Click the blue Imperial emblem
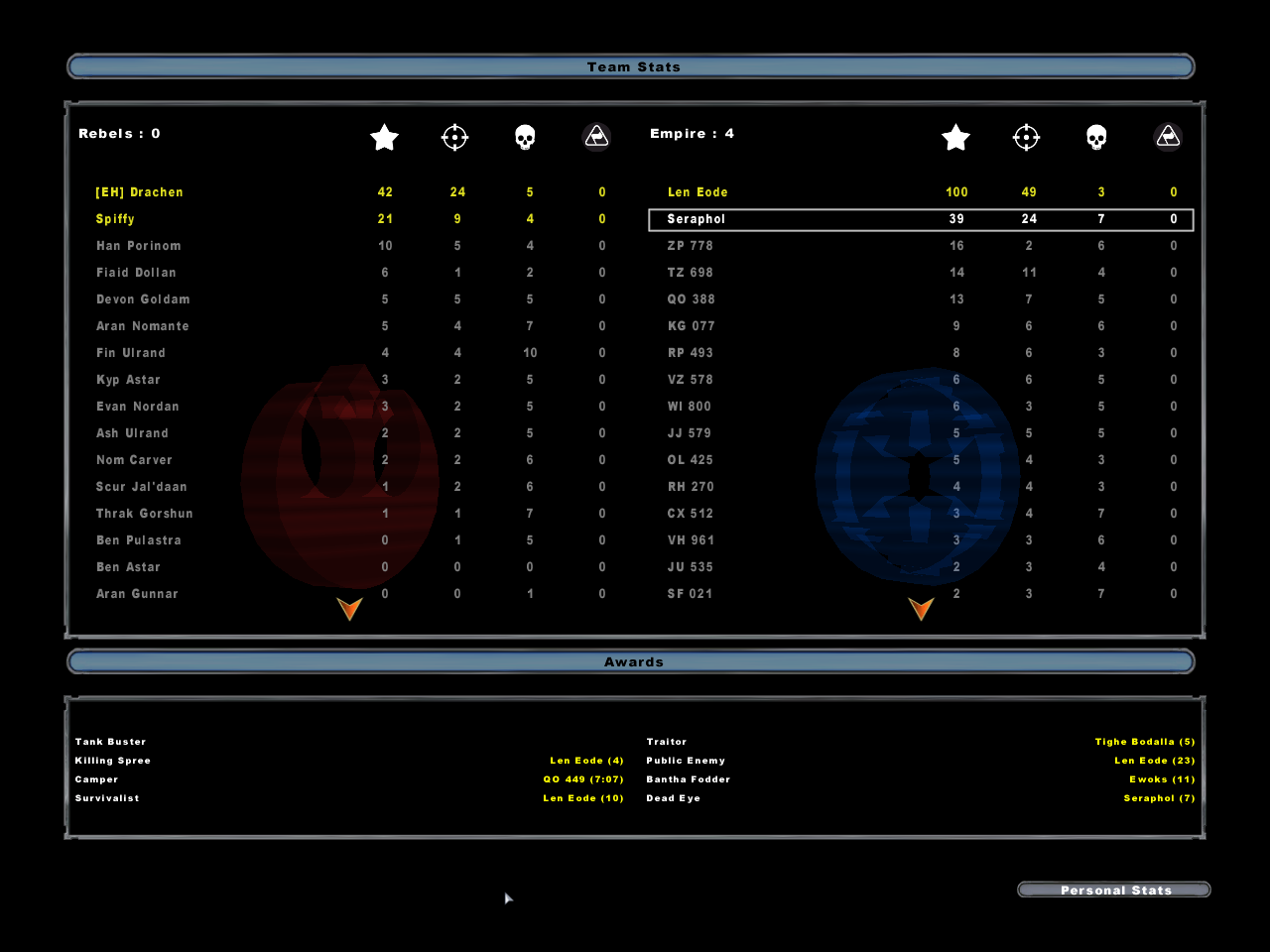 (x=917, y=476)
